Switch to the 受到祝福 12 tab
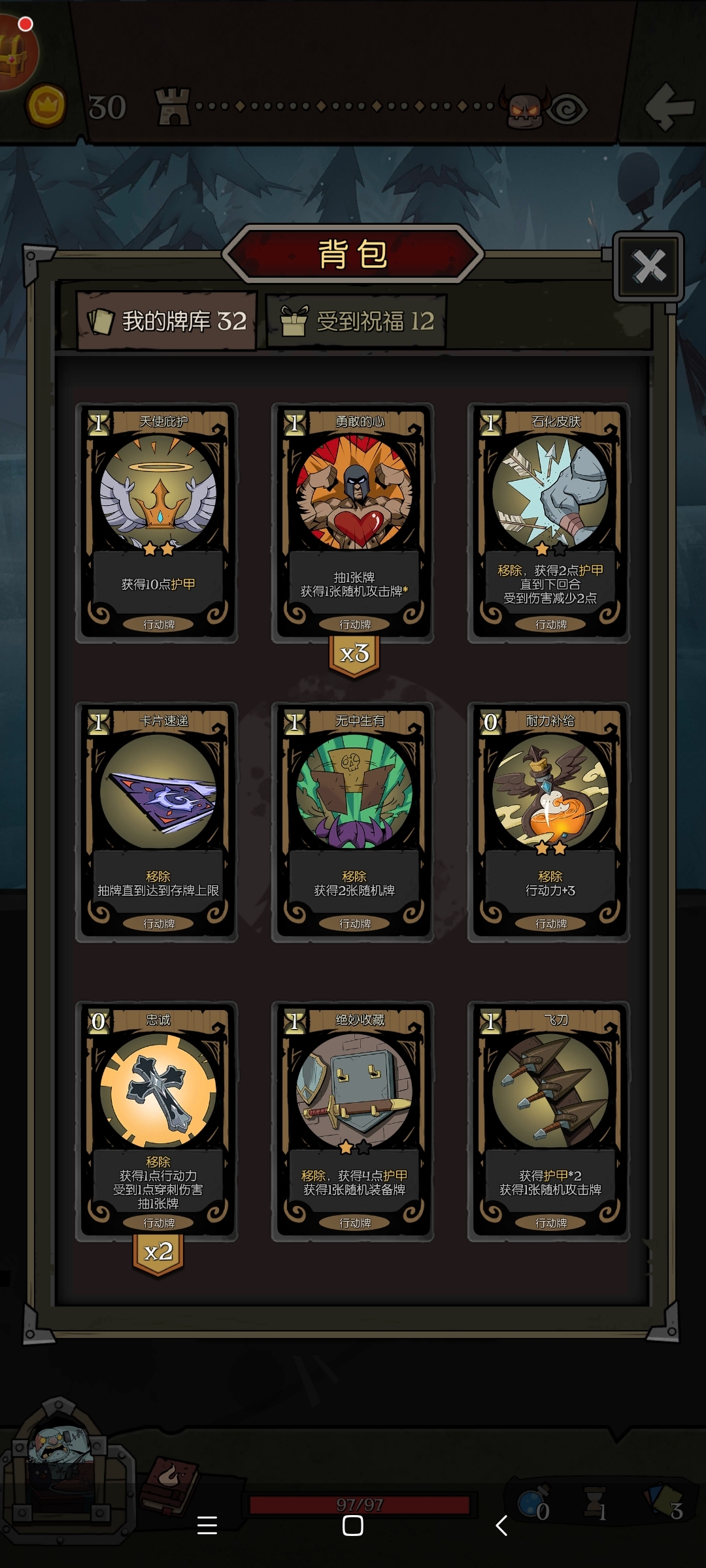This screenshot has width=706, height=1568. 357,321
